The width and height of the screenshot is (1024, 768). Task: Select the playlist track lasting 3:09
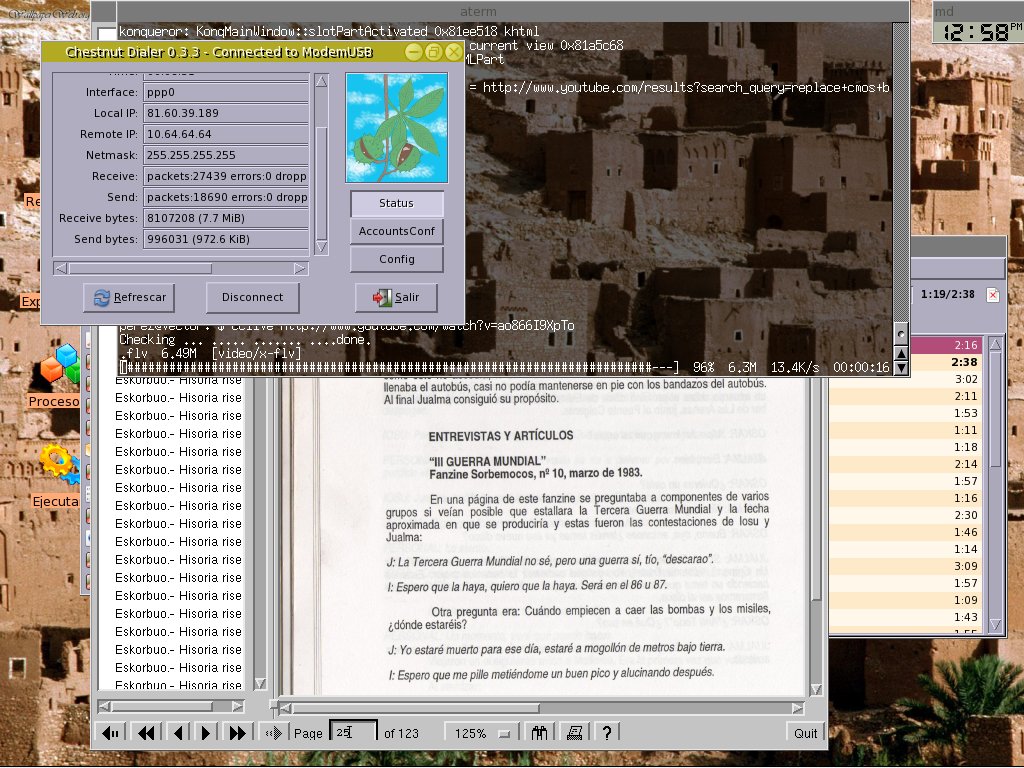coord(906,566)
